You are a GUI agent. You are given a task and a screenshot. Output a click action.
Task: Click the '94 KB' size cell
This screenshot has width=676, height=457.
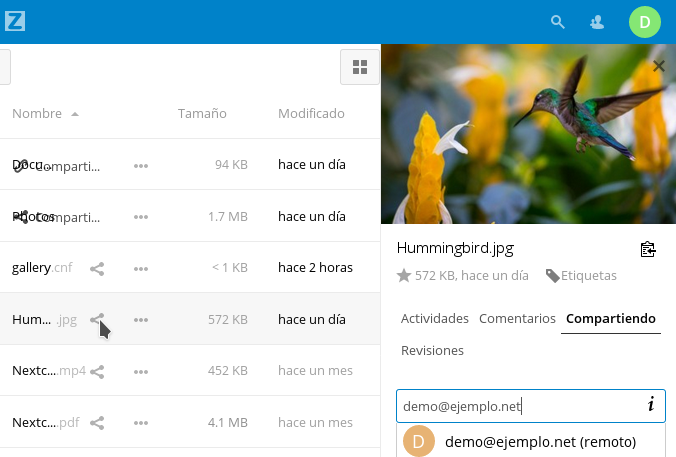point(231,165)
